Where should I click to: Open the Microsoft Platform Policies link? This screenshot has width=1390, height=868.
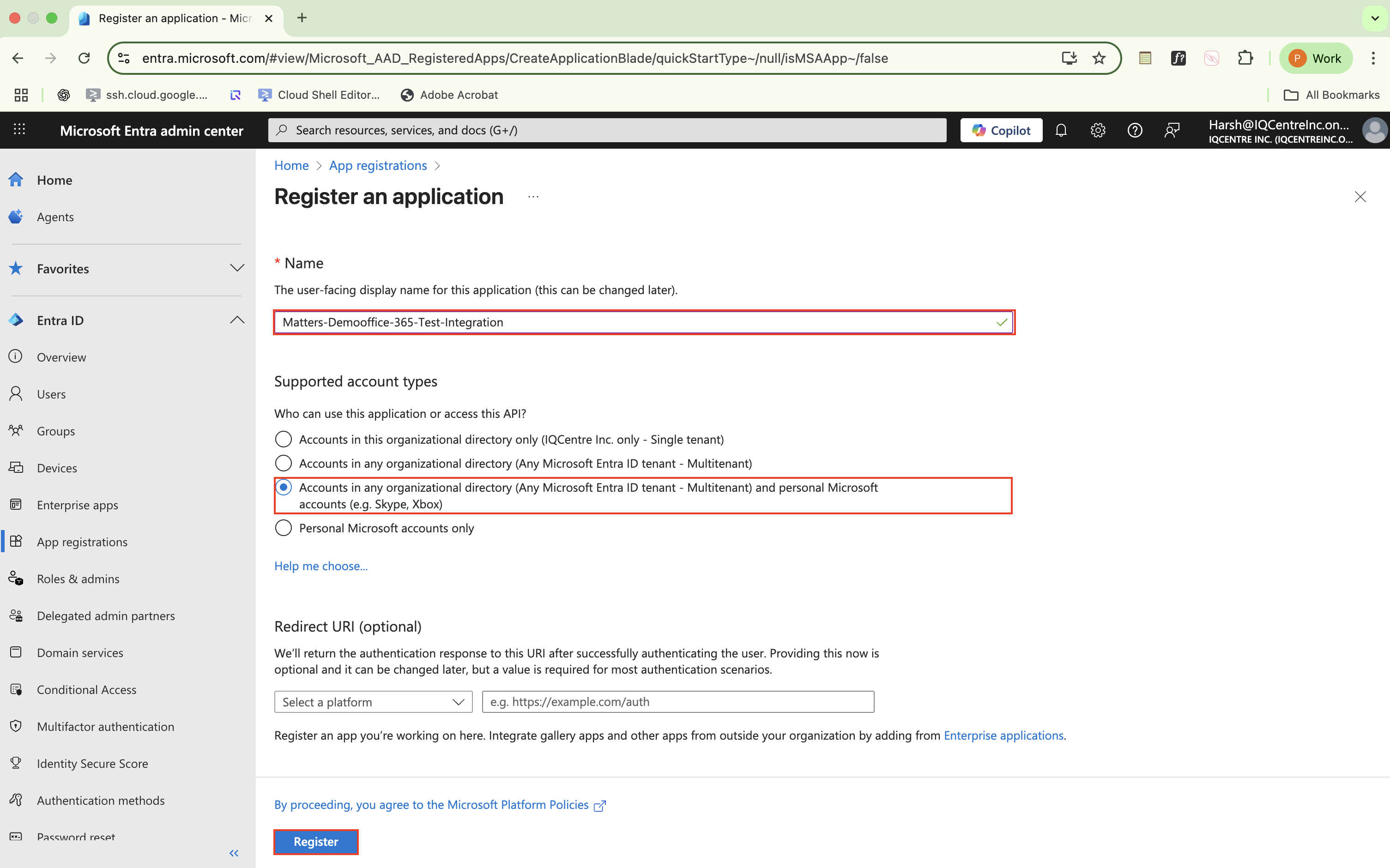pos(440,805)
